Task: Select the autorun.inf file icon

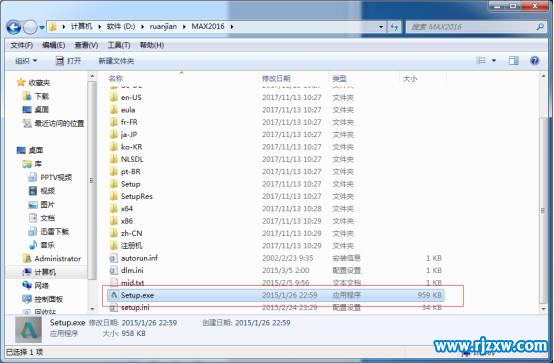Action: (113, 258)
